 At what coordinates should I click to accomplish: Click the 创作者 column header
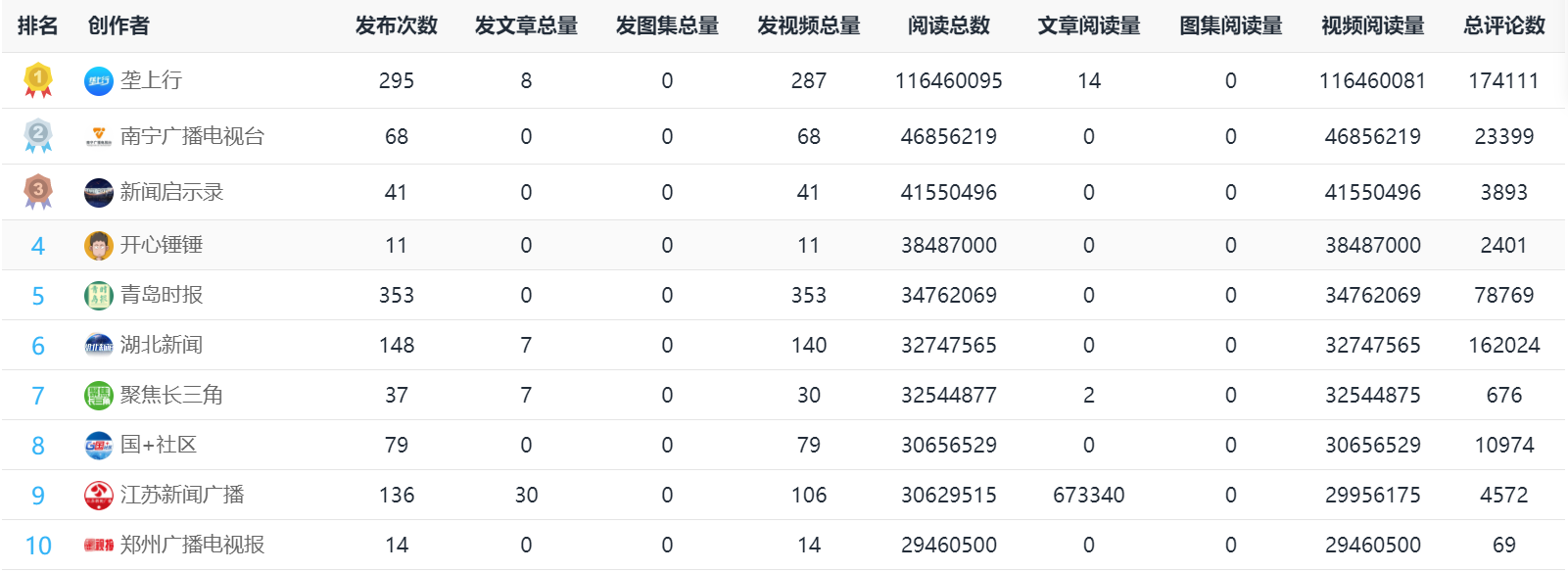tap(119, 25)
